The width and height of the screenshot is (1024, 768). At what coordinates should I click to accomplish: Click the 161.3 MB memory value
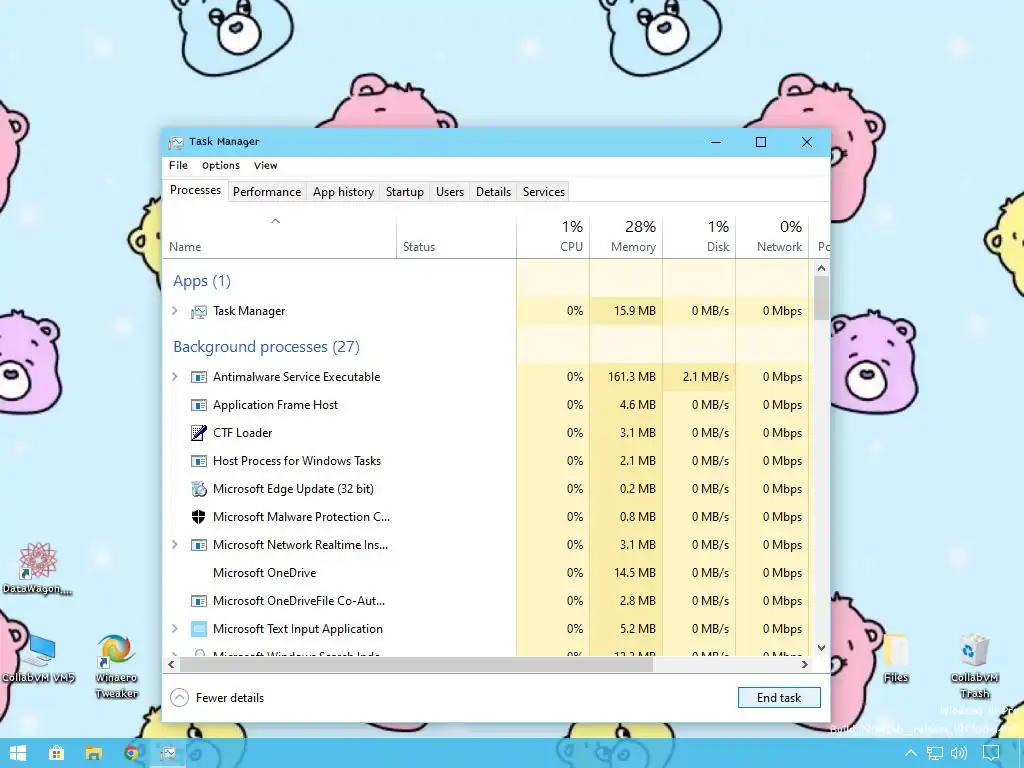tap(632, 377)
